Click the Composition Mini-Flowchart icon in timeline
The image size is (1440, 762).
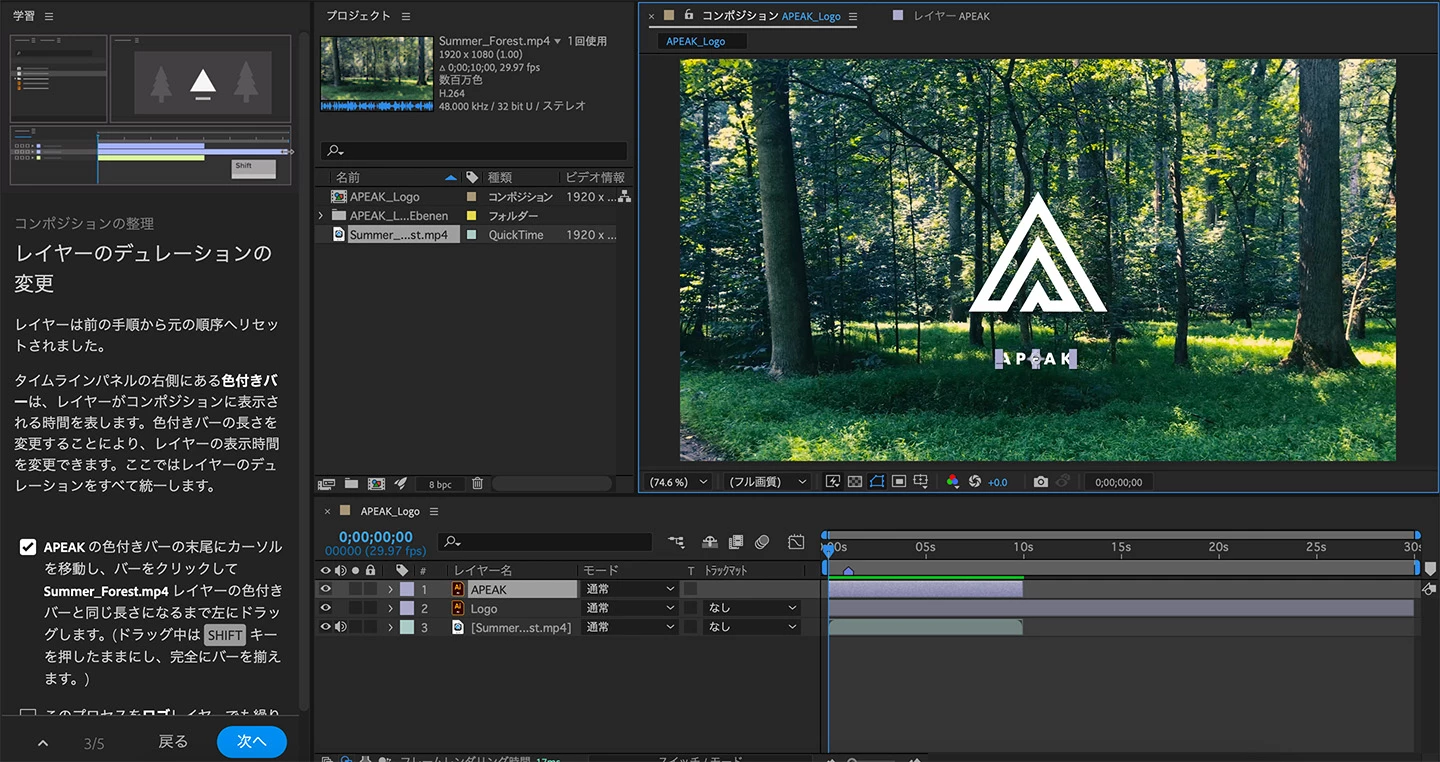click(677, 542)
